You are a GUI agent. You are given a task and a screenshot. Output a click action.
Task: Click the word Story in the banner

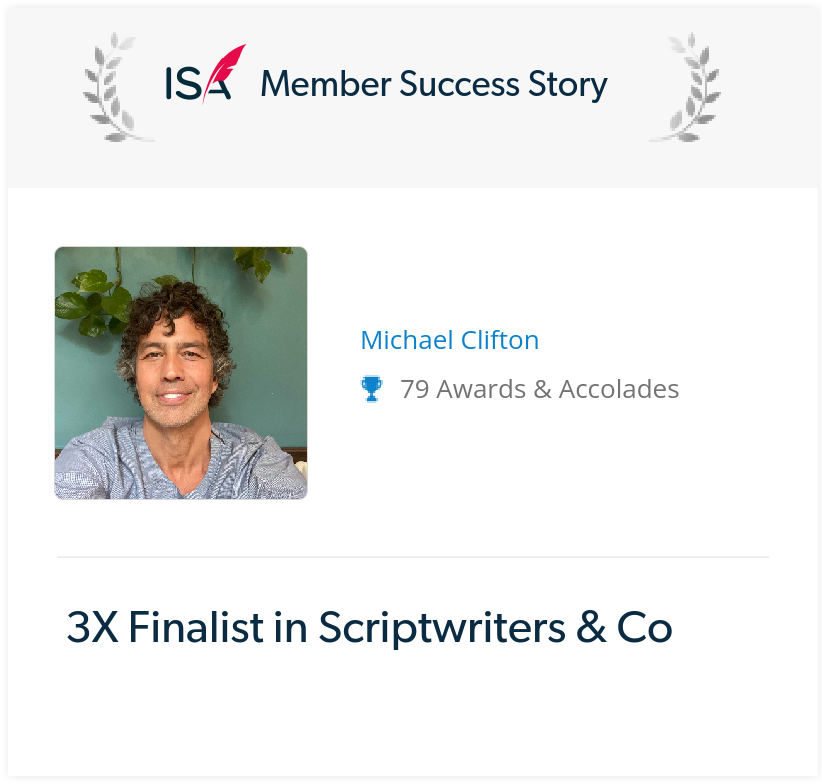(x=568, y=85)
